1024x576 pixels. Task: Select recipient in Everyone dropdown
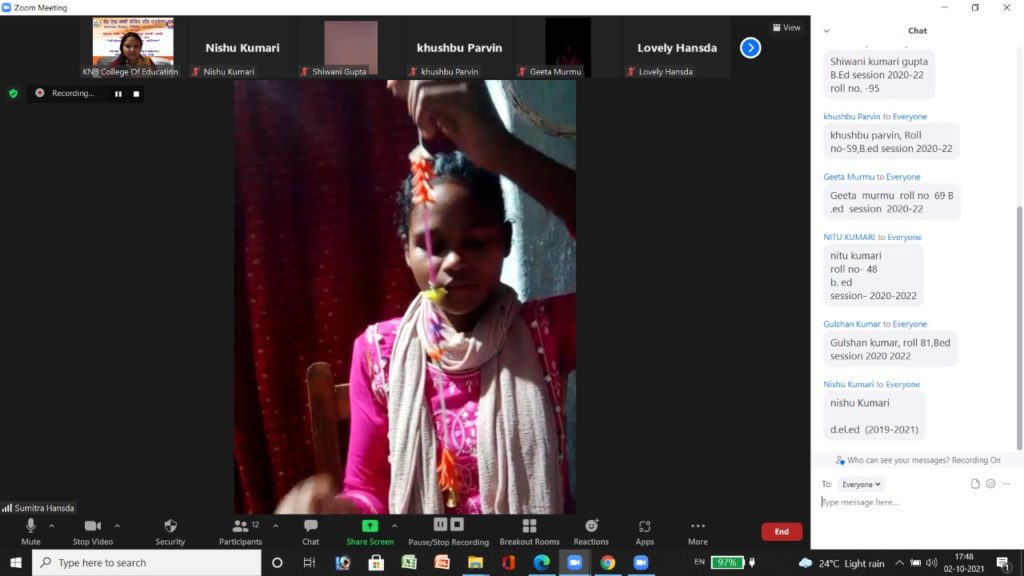[x=861, y=484]
